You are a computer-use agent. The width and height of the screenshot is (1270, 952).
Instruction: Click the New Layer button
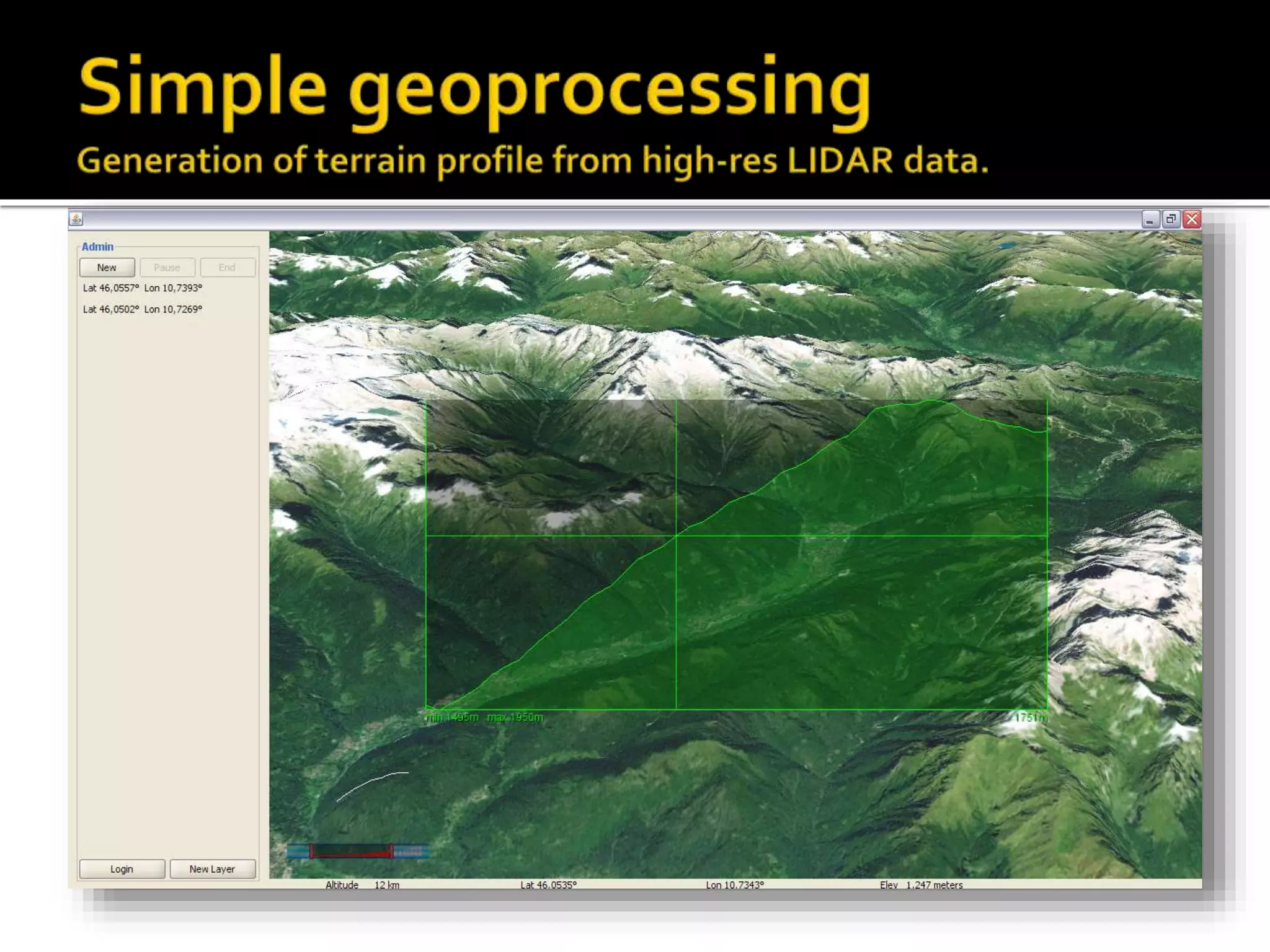tap(212, 869)
